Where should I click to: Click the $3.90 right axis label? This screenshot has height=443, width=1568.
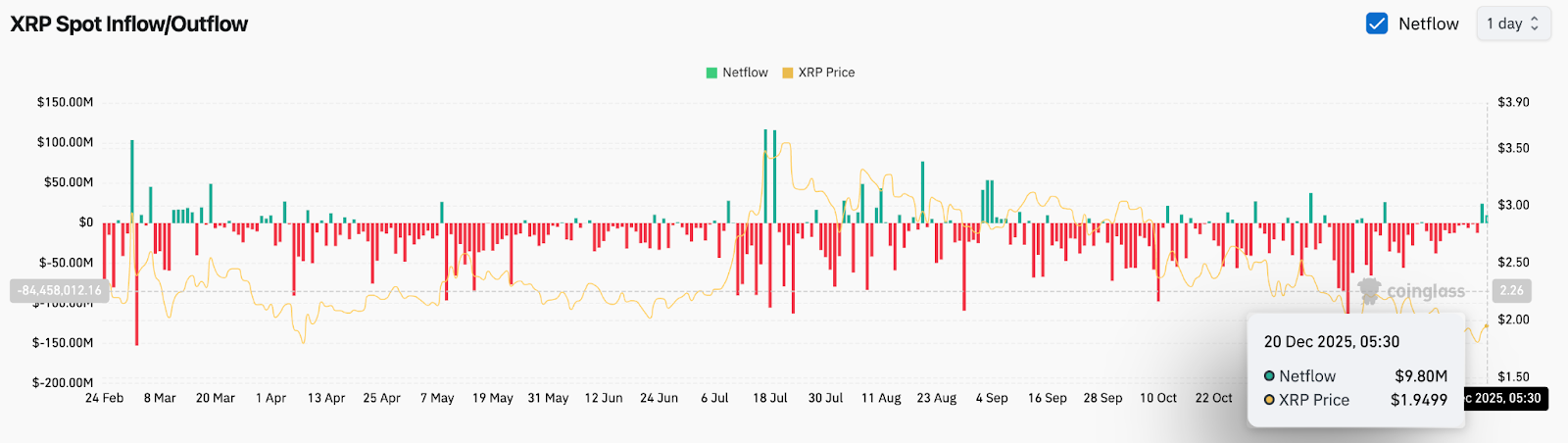click(1513, 102)
